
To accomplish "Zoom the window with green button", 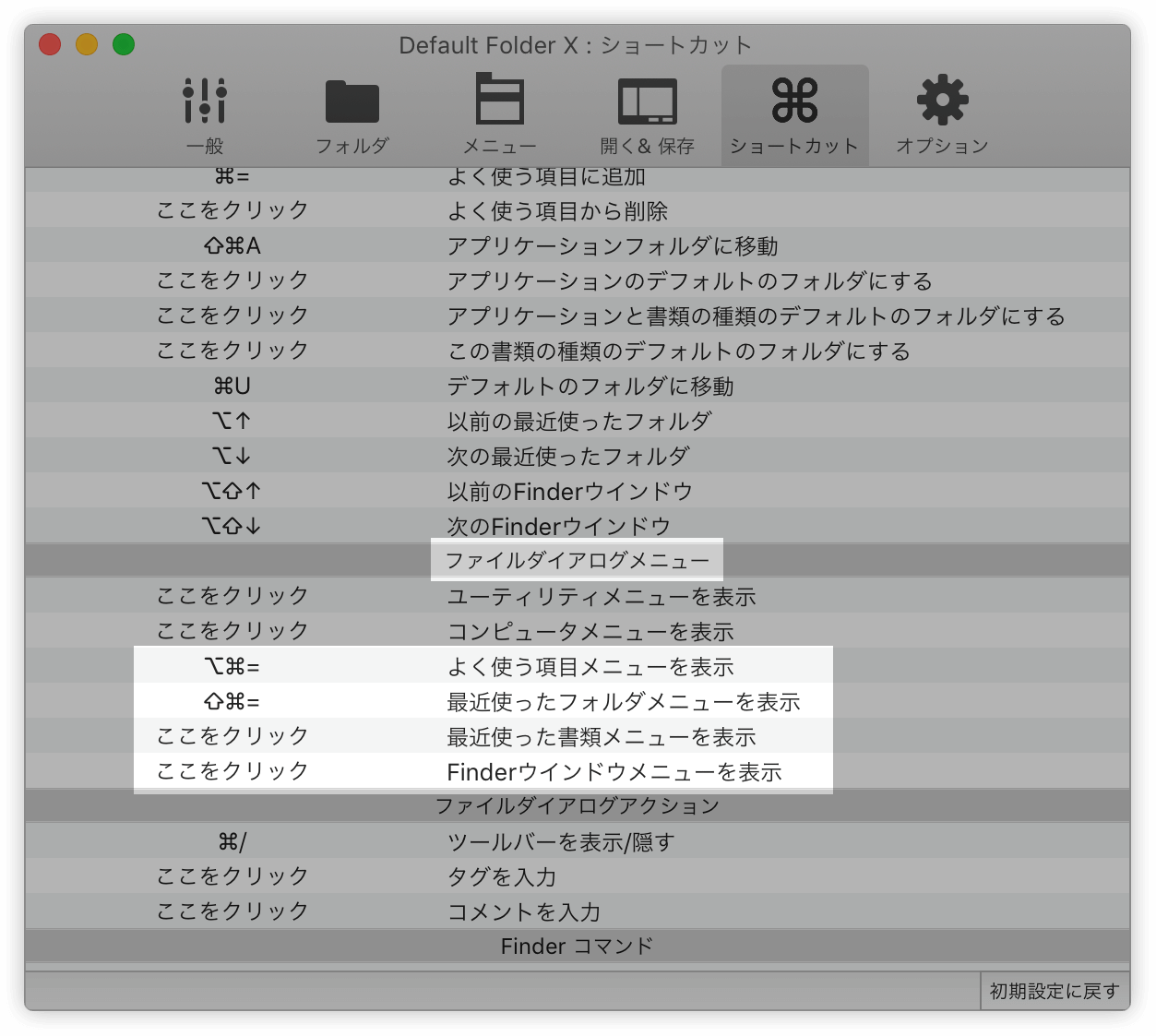I will [x=124, y=44].
